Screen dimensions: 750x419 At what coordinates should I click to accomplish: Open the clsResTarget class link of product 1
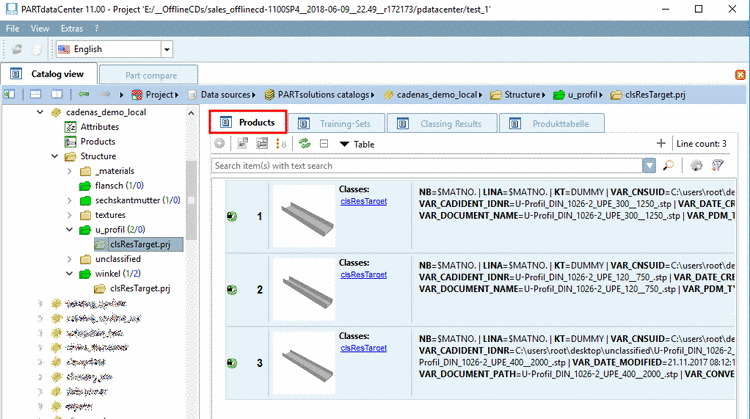(x=364, y=201)
